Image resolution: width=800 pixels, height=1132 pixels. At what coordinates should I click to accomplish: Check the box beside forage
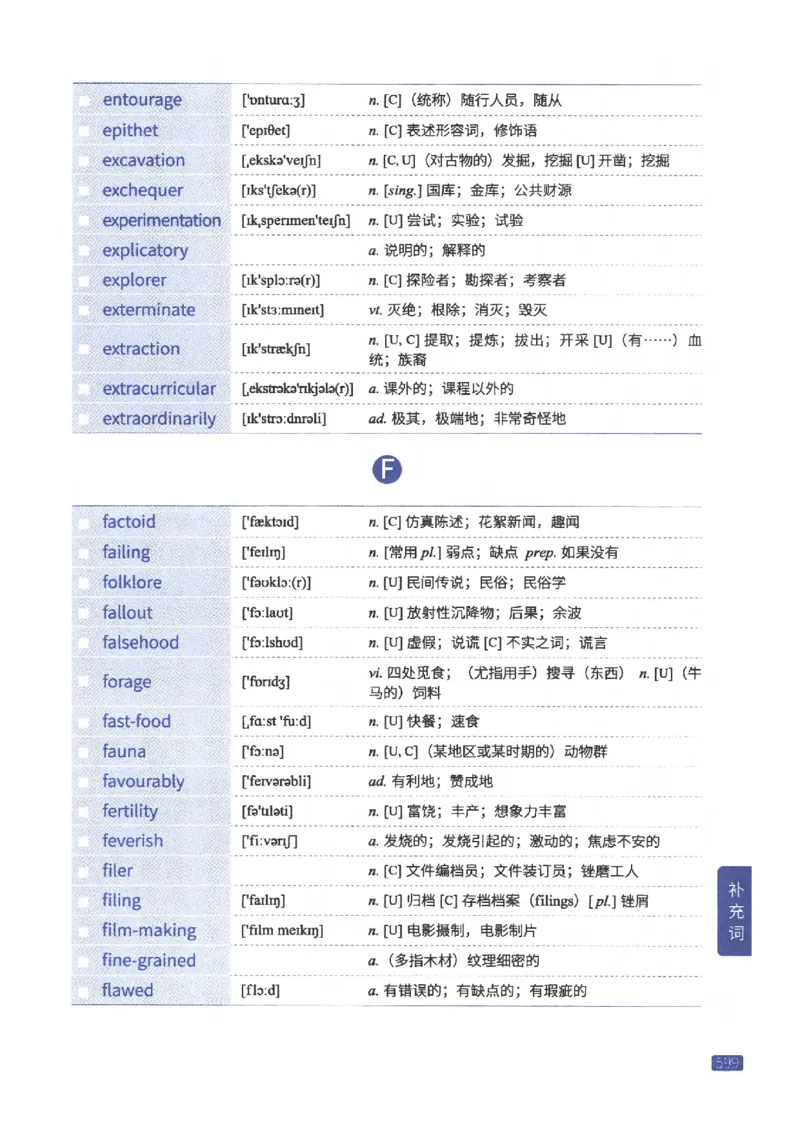[84, 681]
